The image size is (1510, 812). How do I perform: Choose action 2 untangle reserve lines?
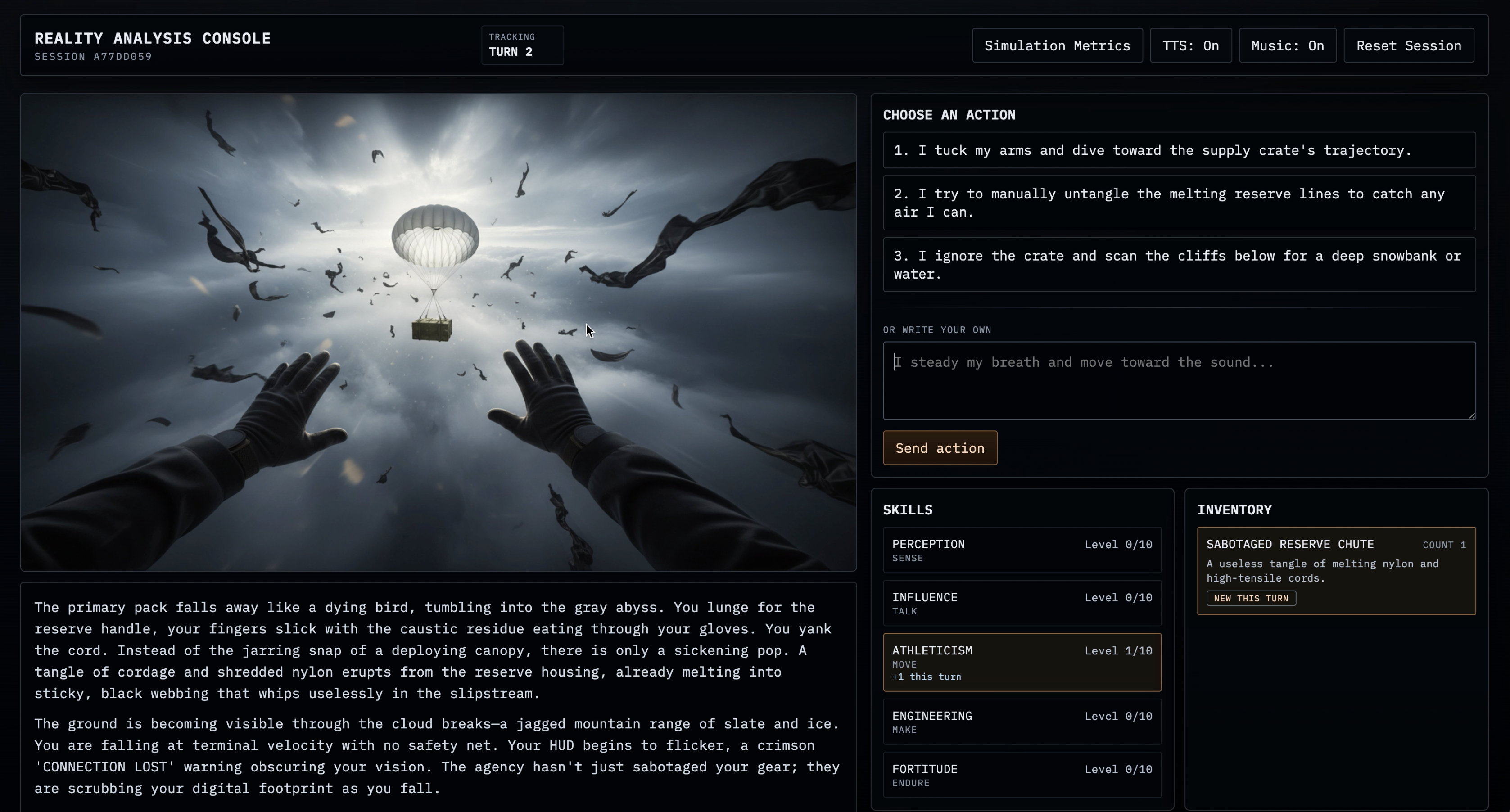(1179, 203)
